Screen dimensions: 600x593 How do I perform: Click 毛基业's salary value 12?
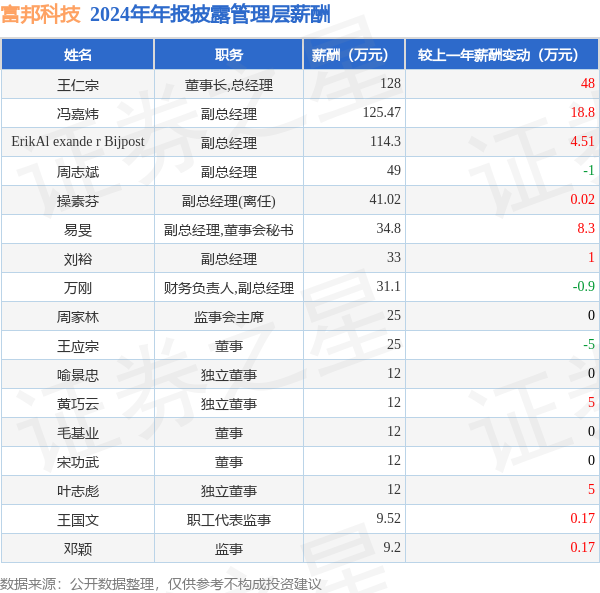394,432
